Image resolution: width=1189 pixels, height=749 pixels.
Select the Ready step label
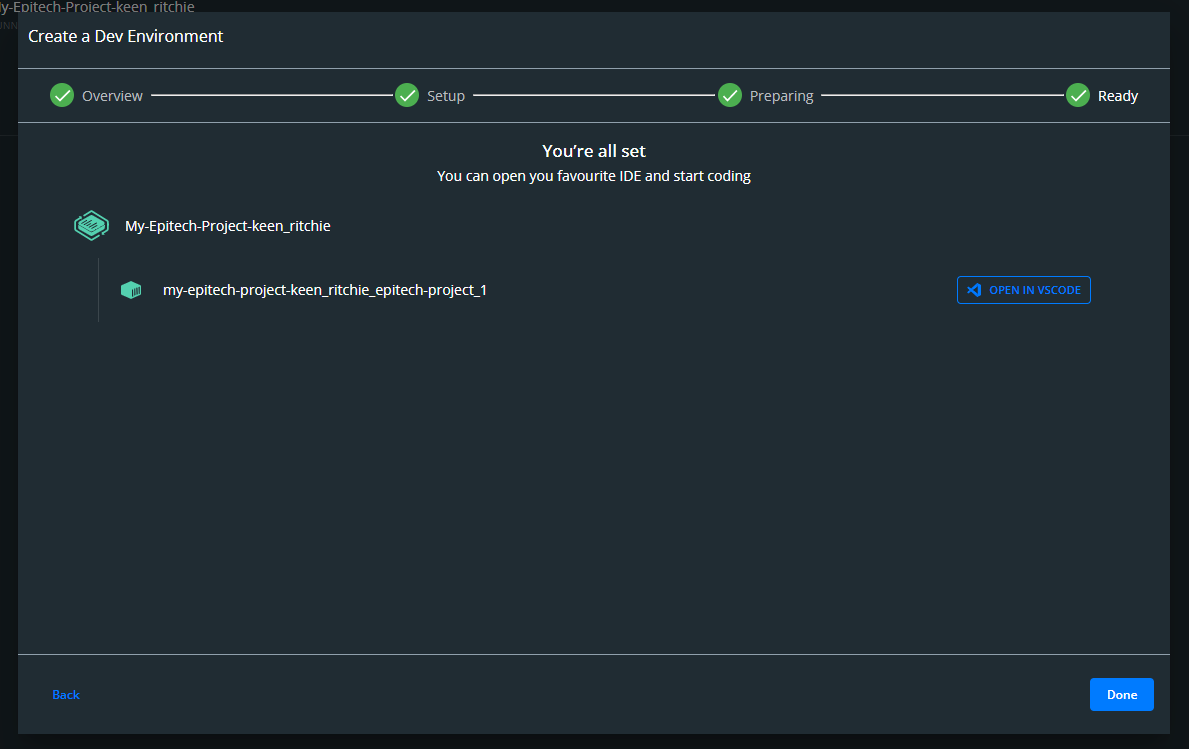pyautogui.click(x=1118, y=96)
